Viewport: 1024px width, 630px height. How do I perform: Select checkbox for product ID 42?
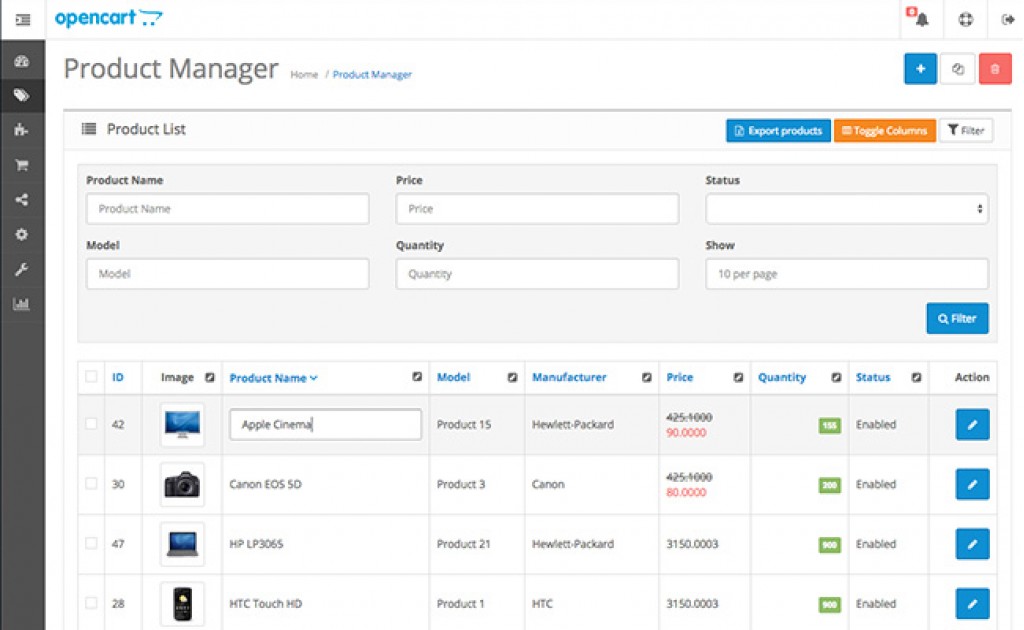pyautogui.click(x=91, y=424)
